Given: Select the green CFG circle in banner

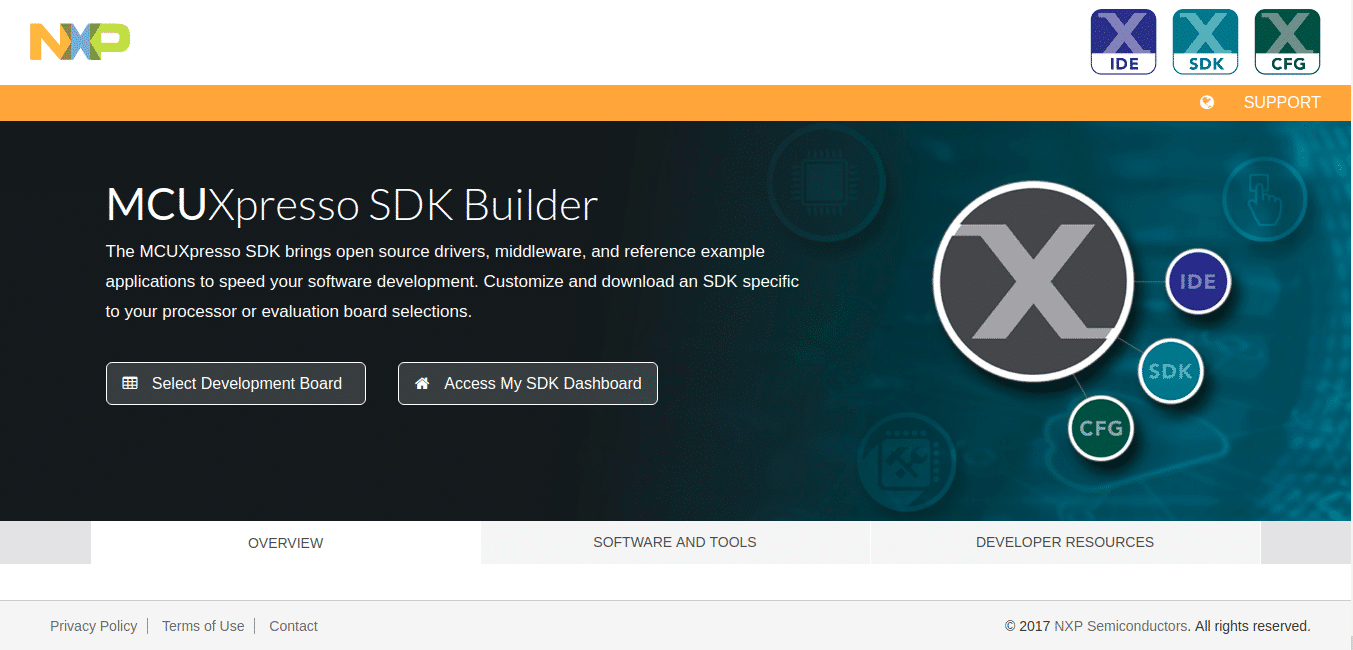Looking at the screenshot, I should click(1101, 428).
